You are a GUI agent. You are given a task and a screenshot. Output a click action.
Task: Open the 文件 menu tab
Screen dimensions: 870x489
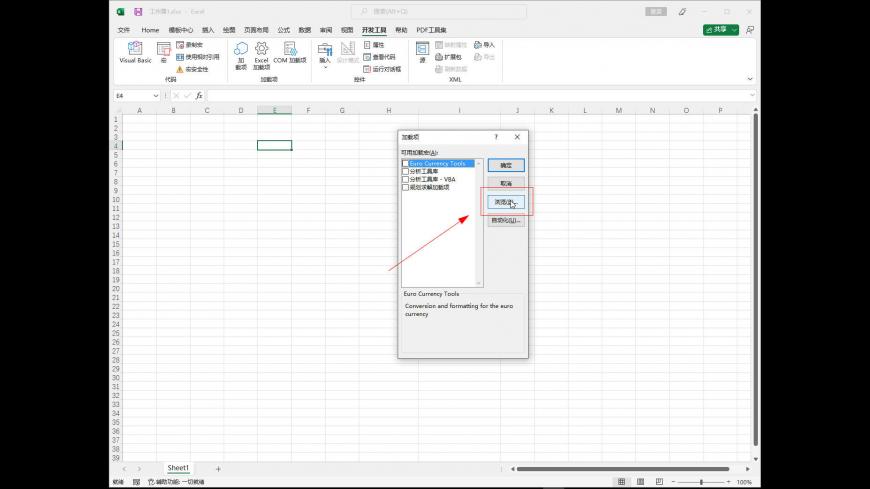click(124, 30)
